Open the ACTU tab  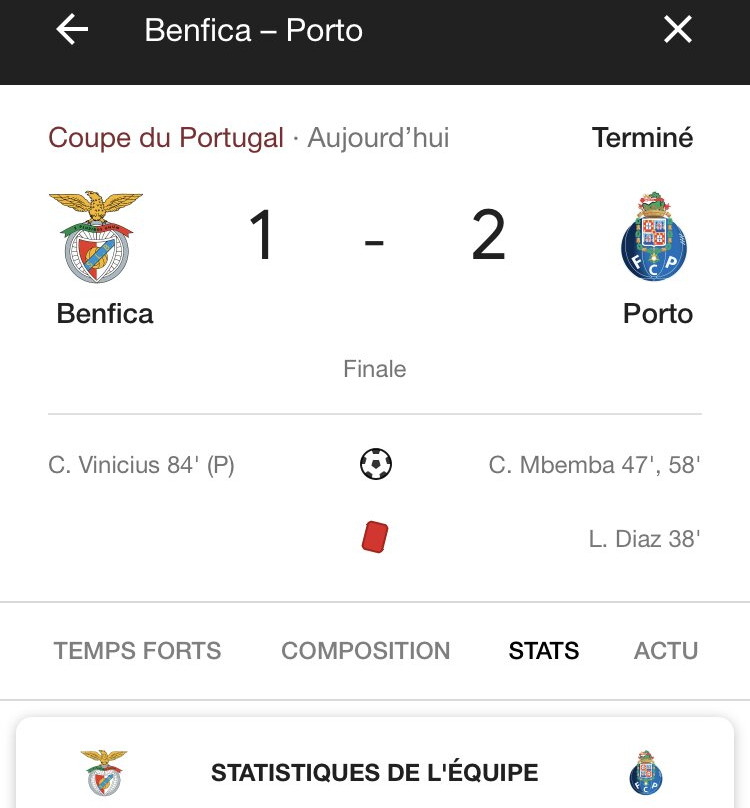click(665, 650)
